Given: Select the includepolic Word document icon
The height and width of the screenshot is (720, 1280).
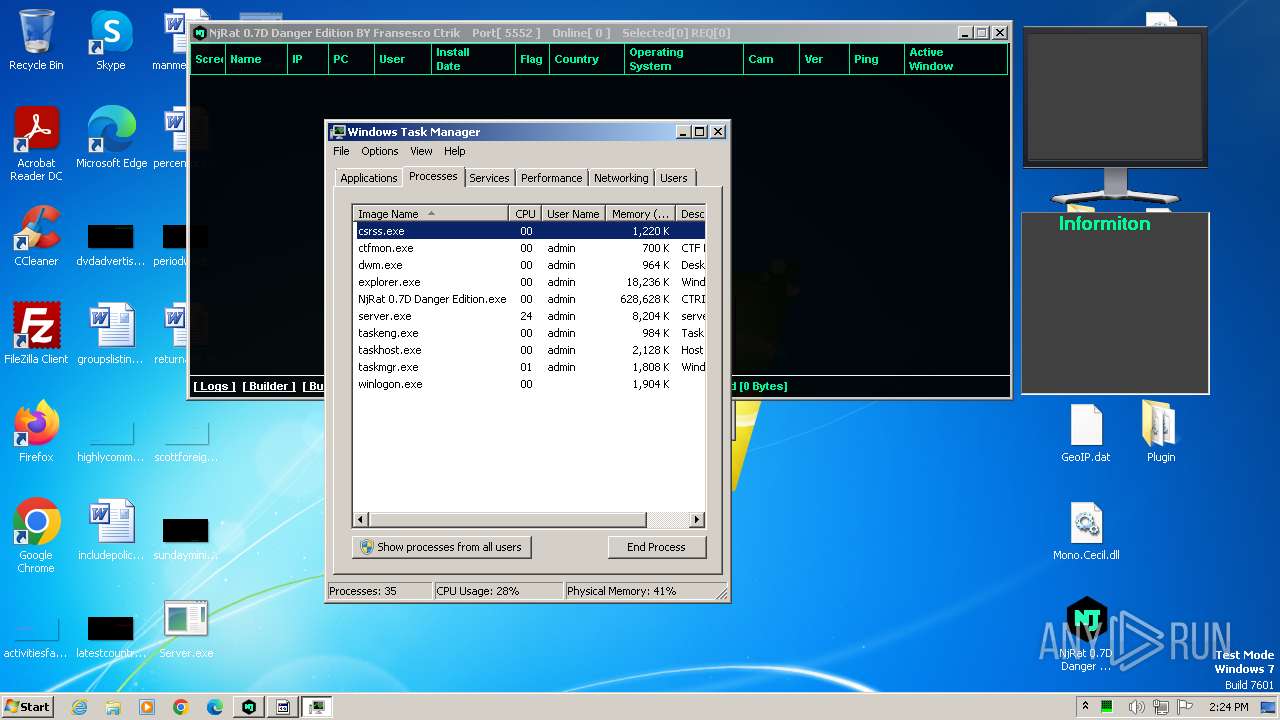Looking at the screenshot, I should point(110,530).
